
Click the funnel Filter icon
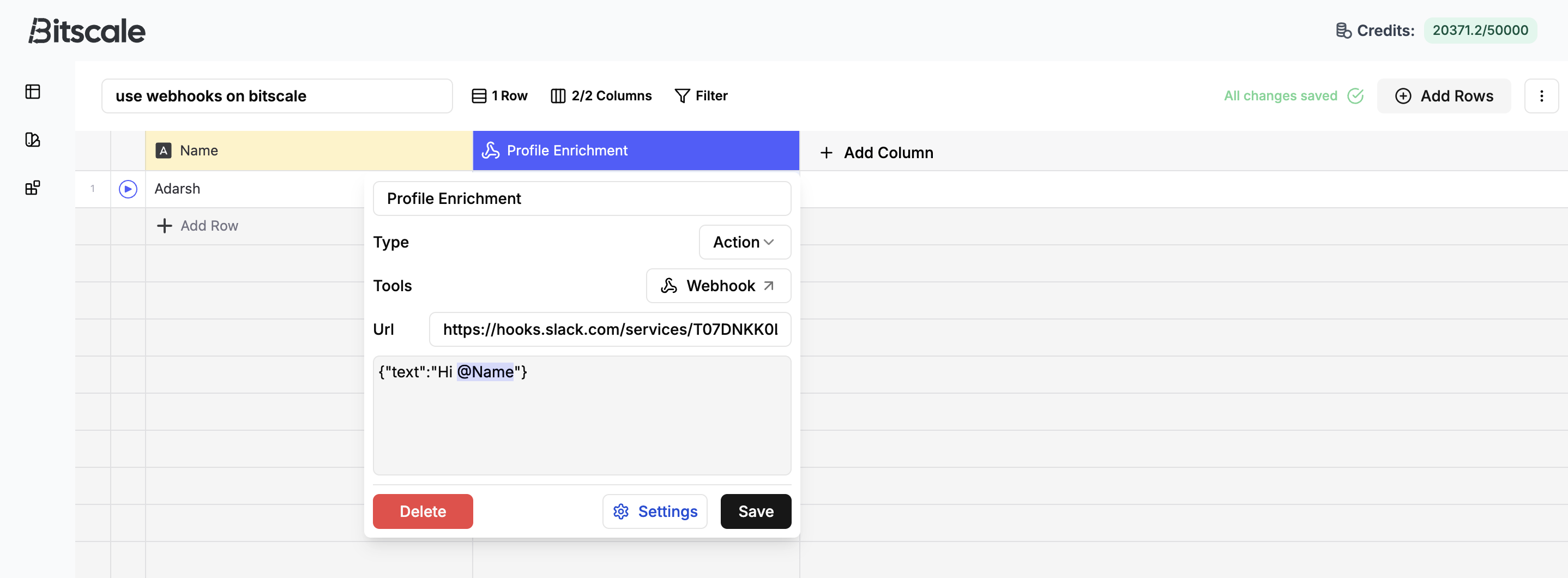point(683,95)
